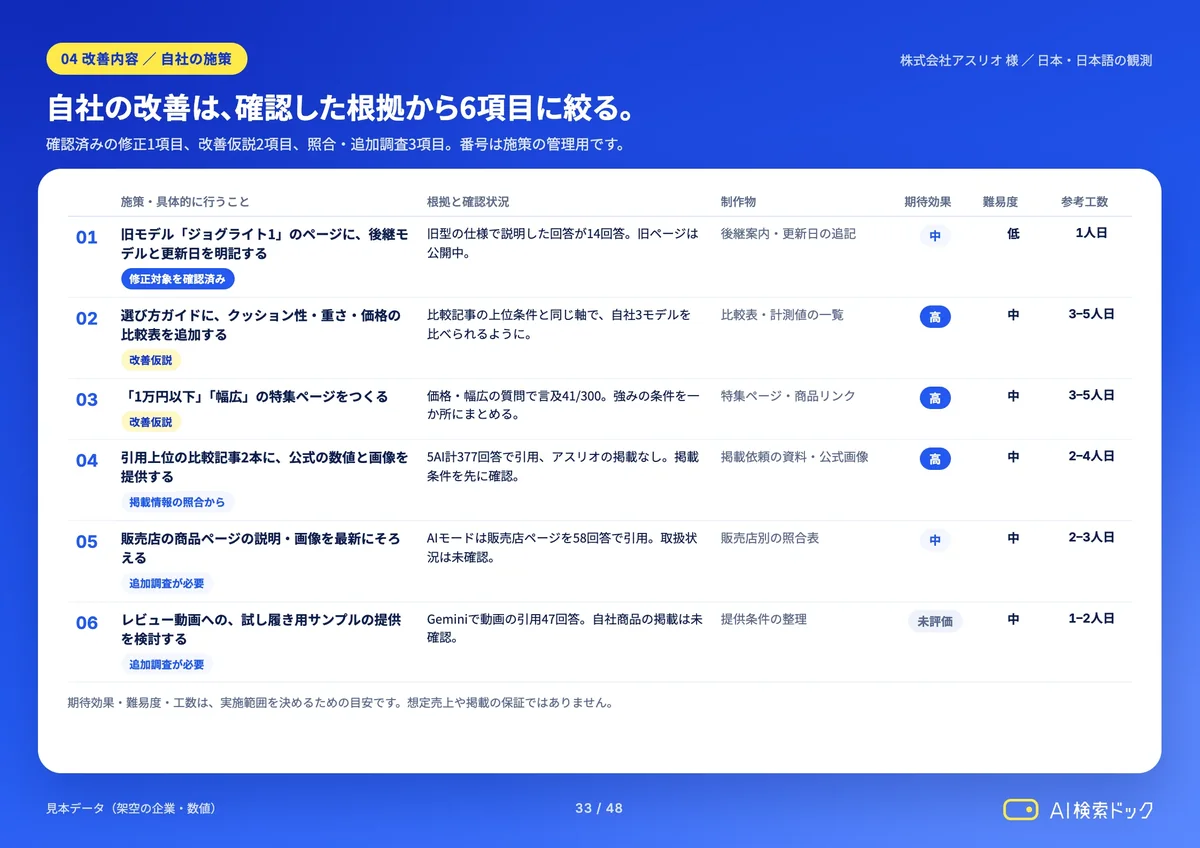Select the 「1万円以下」「幅広」の特集ページ measure title

(x=254, y=397)
